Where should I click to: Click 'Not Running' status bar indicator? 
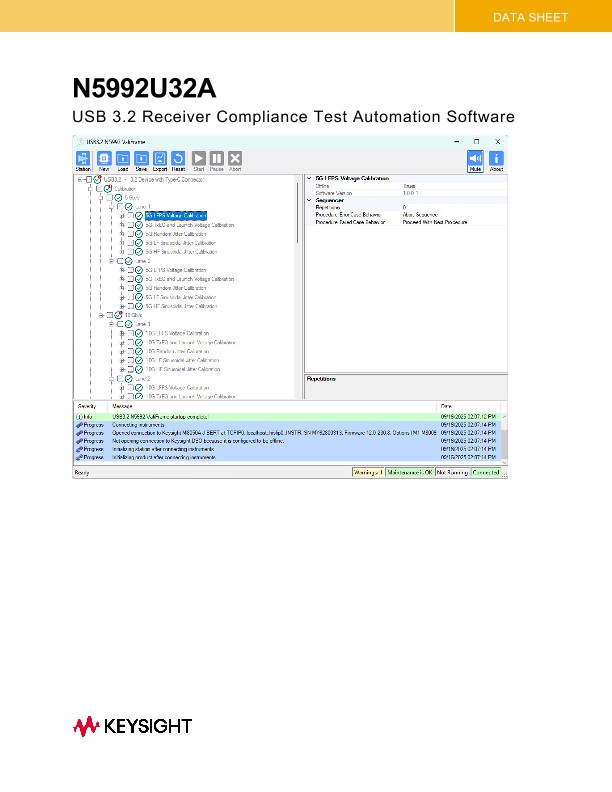point(452,472)
